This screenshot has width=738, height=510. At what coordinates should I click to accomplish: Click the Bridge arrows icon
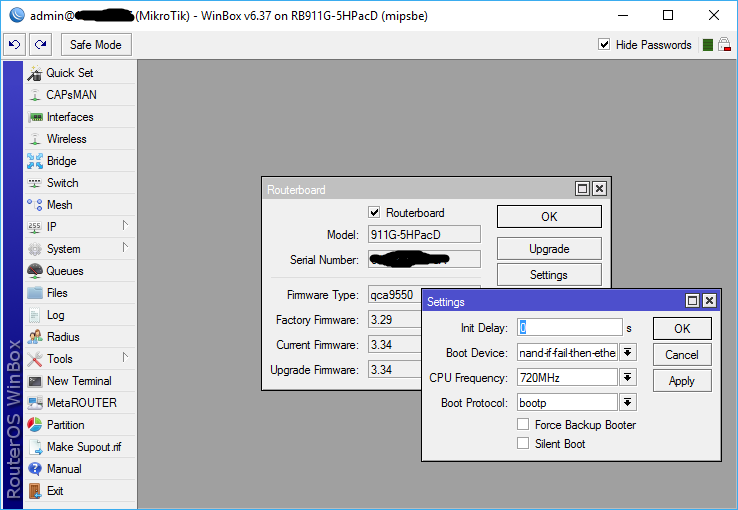[x=35, y=161]
